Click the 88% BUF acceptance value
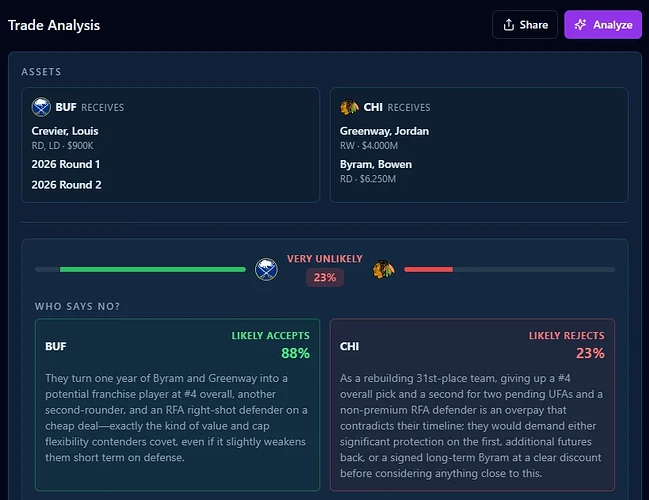The image size is (649, 500). coord(296,353)
